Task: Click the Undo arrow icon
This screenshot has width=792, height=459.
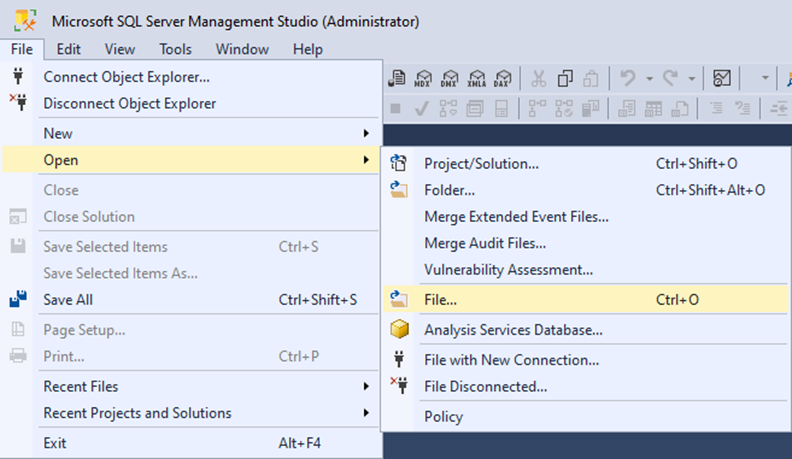Action: 627,78
